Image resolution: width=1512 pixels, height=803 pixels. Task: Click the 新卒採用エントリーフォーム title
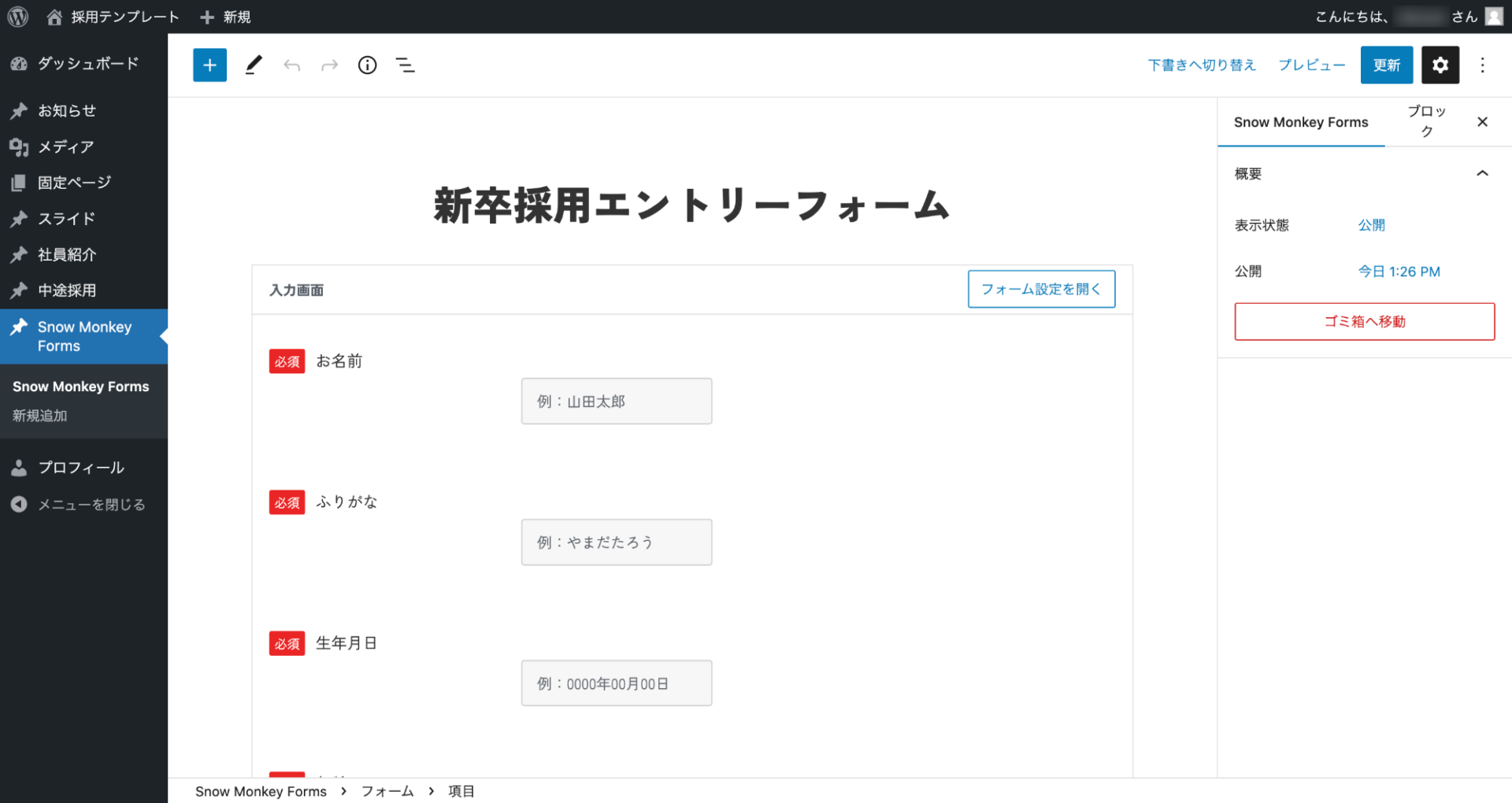click(691, 205)
